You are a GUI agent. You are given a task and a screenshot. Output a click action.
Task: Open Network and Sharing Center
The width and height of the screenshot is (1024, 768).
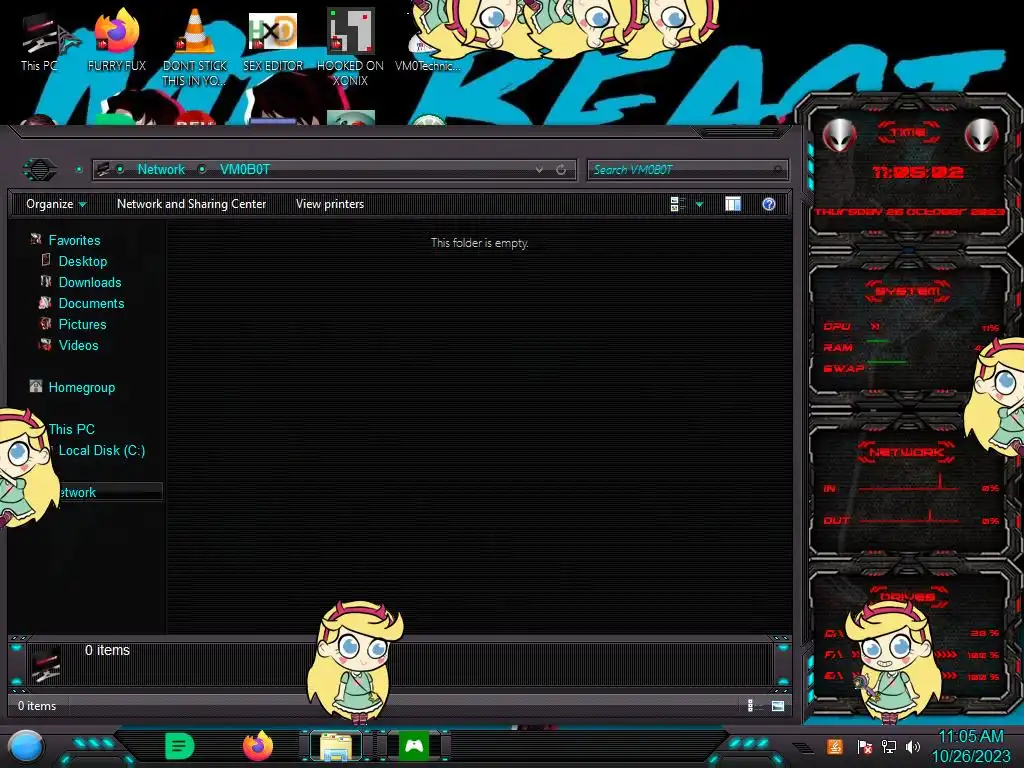coord(191,204)
